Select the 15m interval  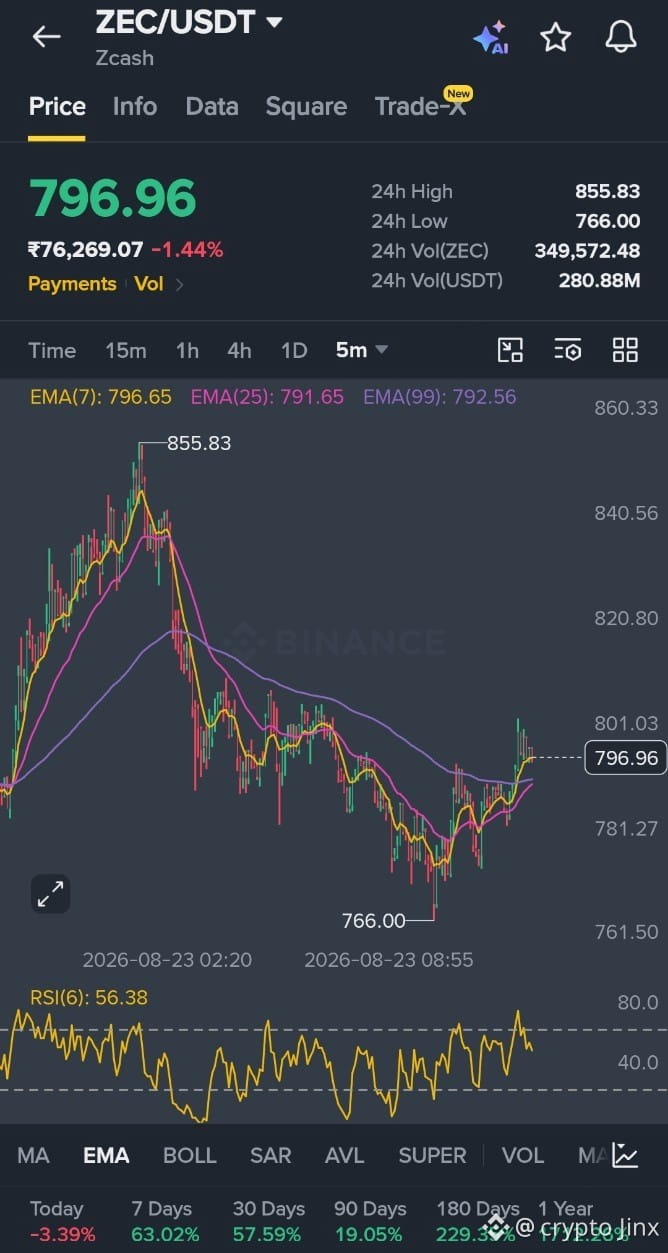[x=126, y=350]
